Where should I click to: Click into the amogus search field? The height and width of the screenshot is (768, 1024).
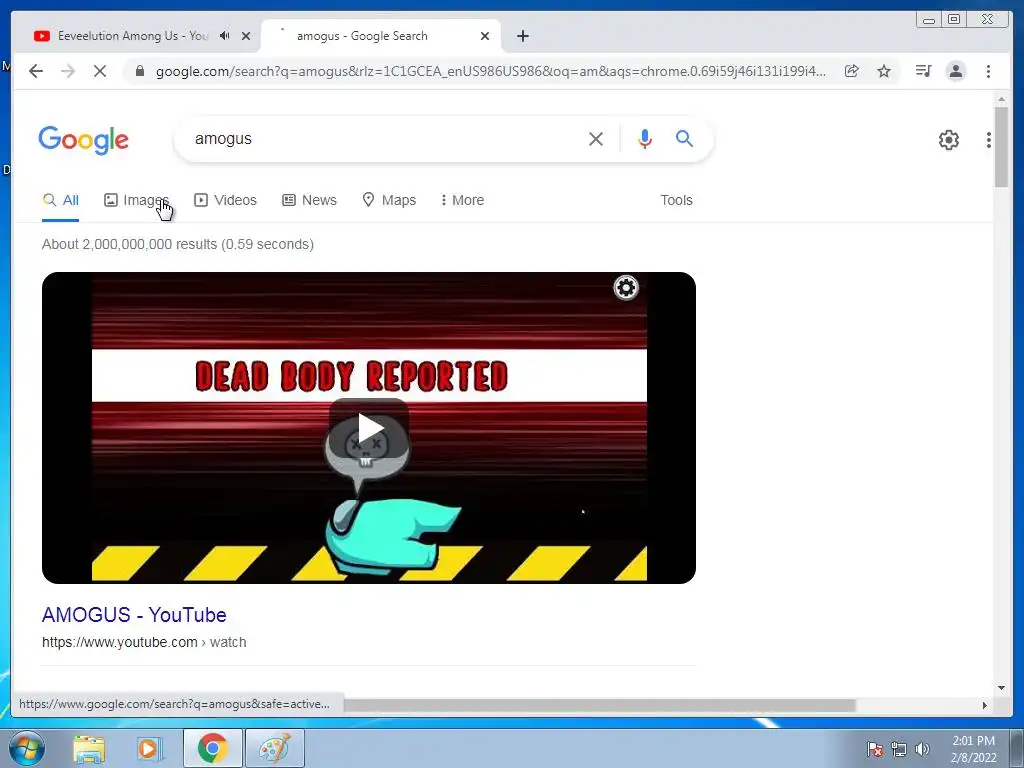coord(385,139)
